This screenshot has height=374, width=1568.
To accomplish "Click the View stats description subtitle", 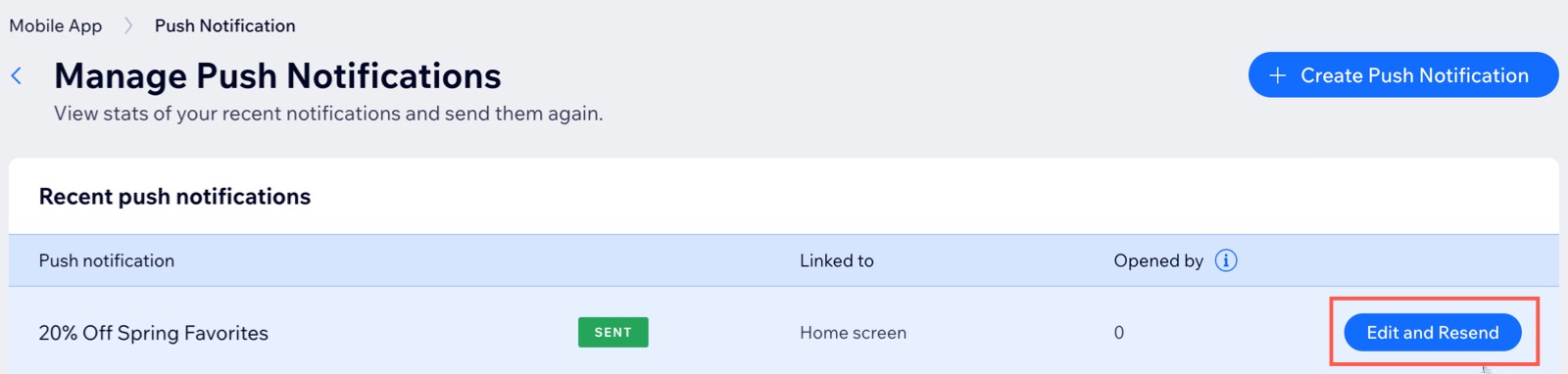I will (328, 114).
